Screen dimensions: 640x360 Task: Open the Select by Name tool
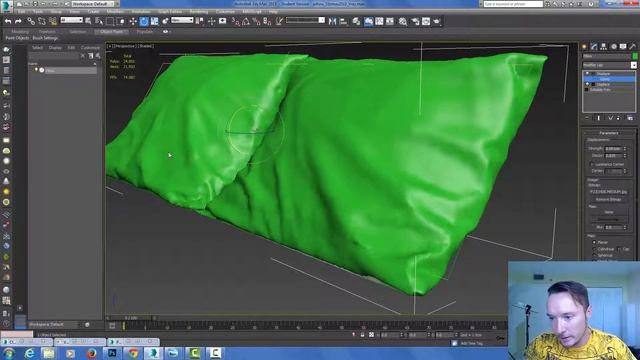[x=99, y=21]
